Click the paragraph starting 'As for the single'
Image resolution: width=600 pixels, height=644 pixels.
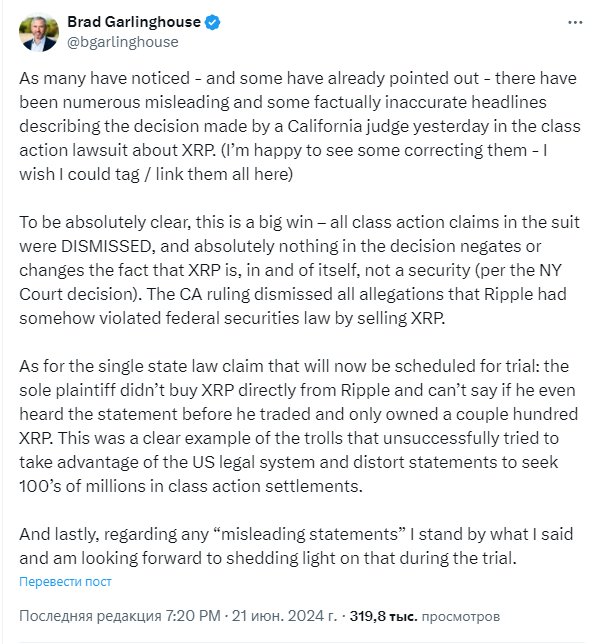[299, 426]
